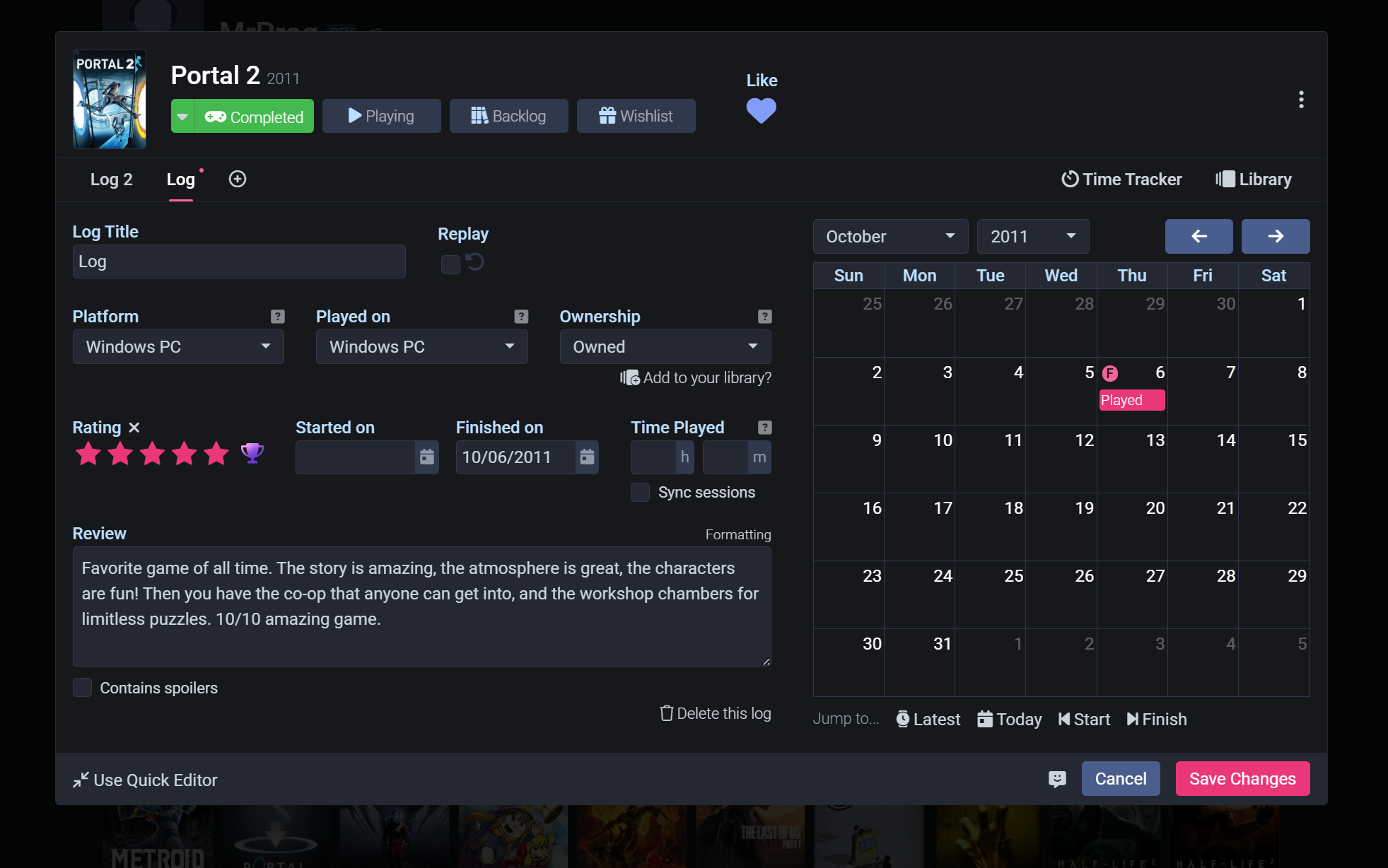Toggle the mastered trophy icon

252,452
